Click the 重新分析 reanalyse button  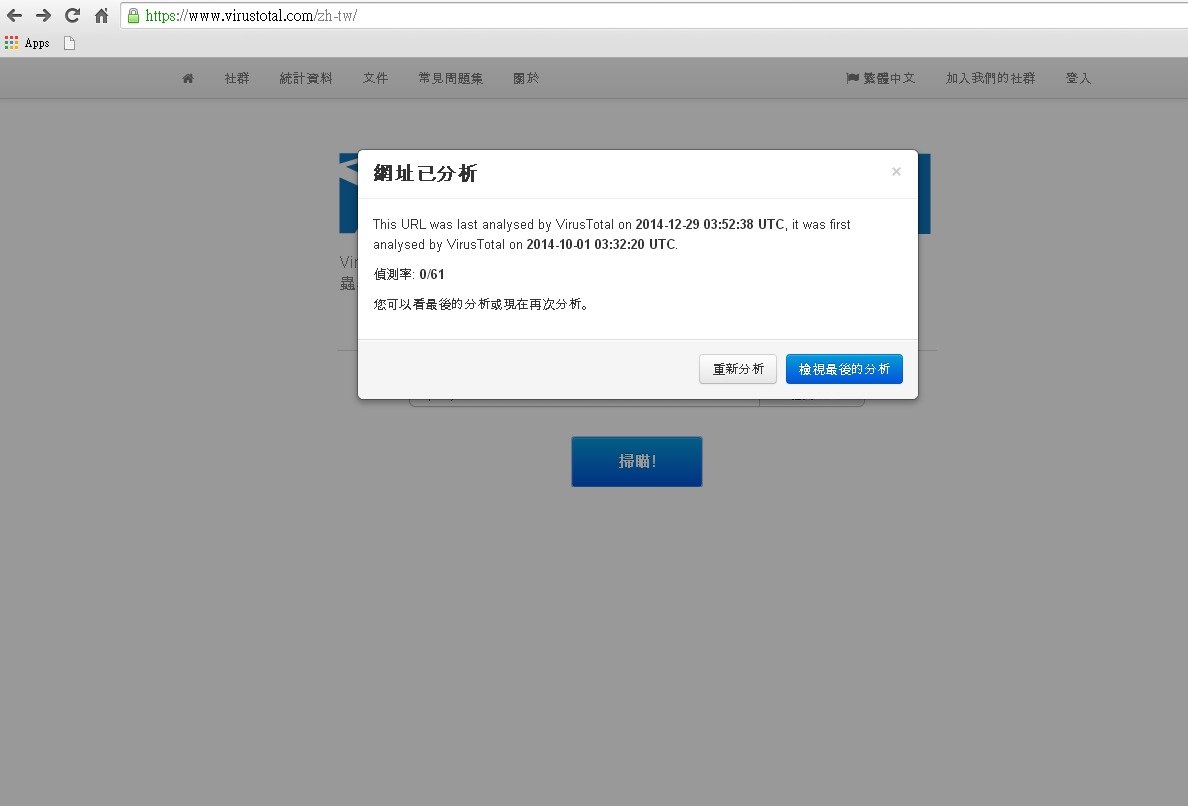pyautogui.click(x=738, y=369)
